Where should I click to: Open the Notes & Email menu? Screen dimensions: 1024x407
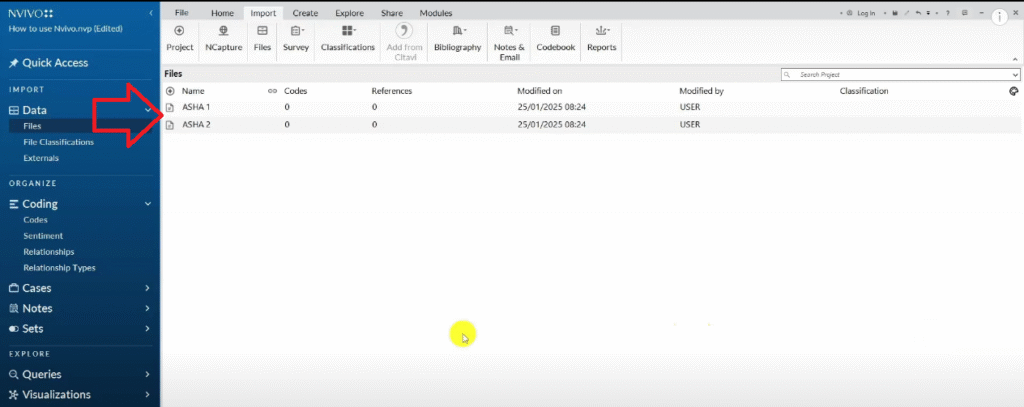(x=509, y=43)
